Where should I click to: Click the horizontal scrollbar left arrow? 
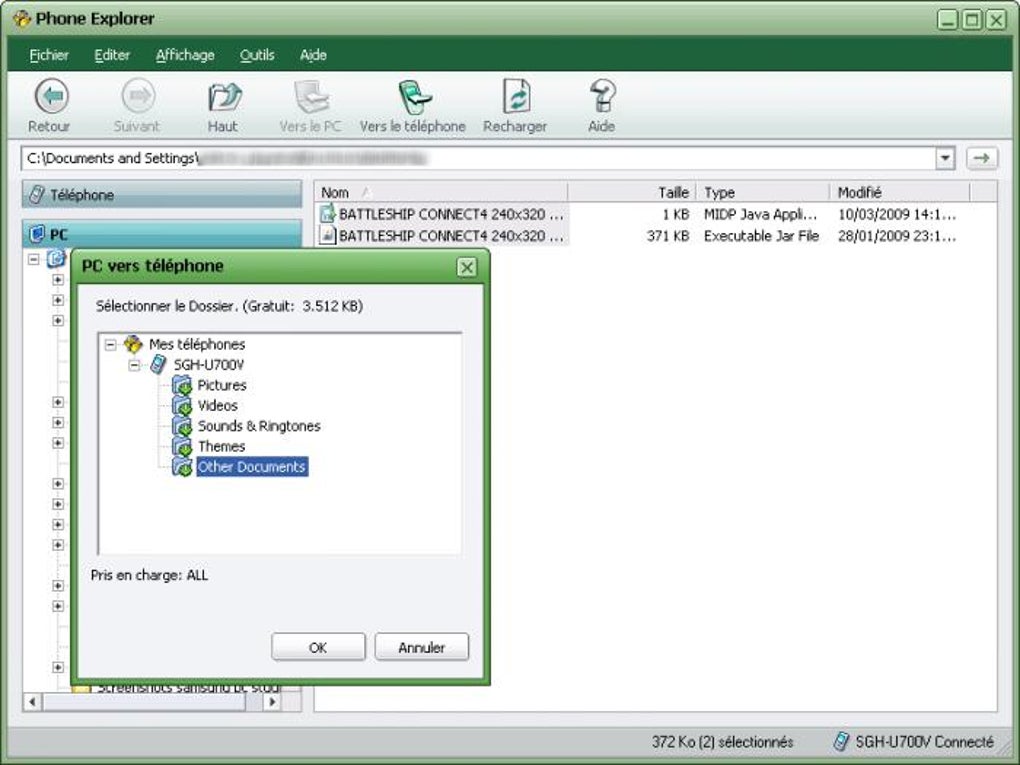pyautogui.click(x=32, y=702)
